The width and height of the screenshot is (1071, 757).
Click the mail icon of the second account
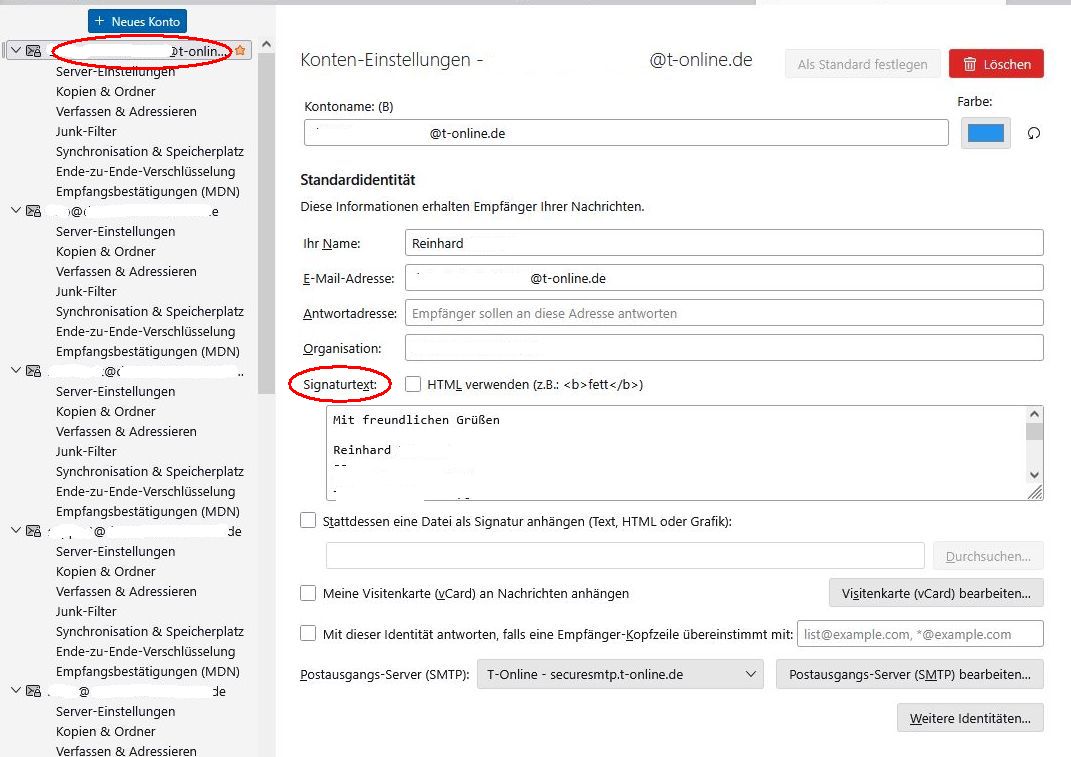point(33,210)
